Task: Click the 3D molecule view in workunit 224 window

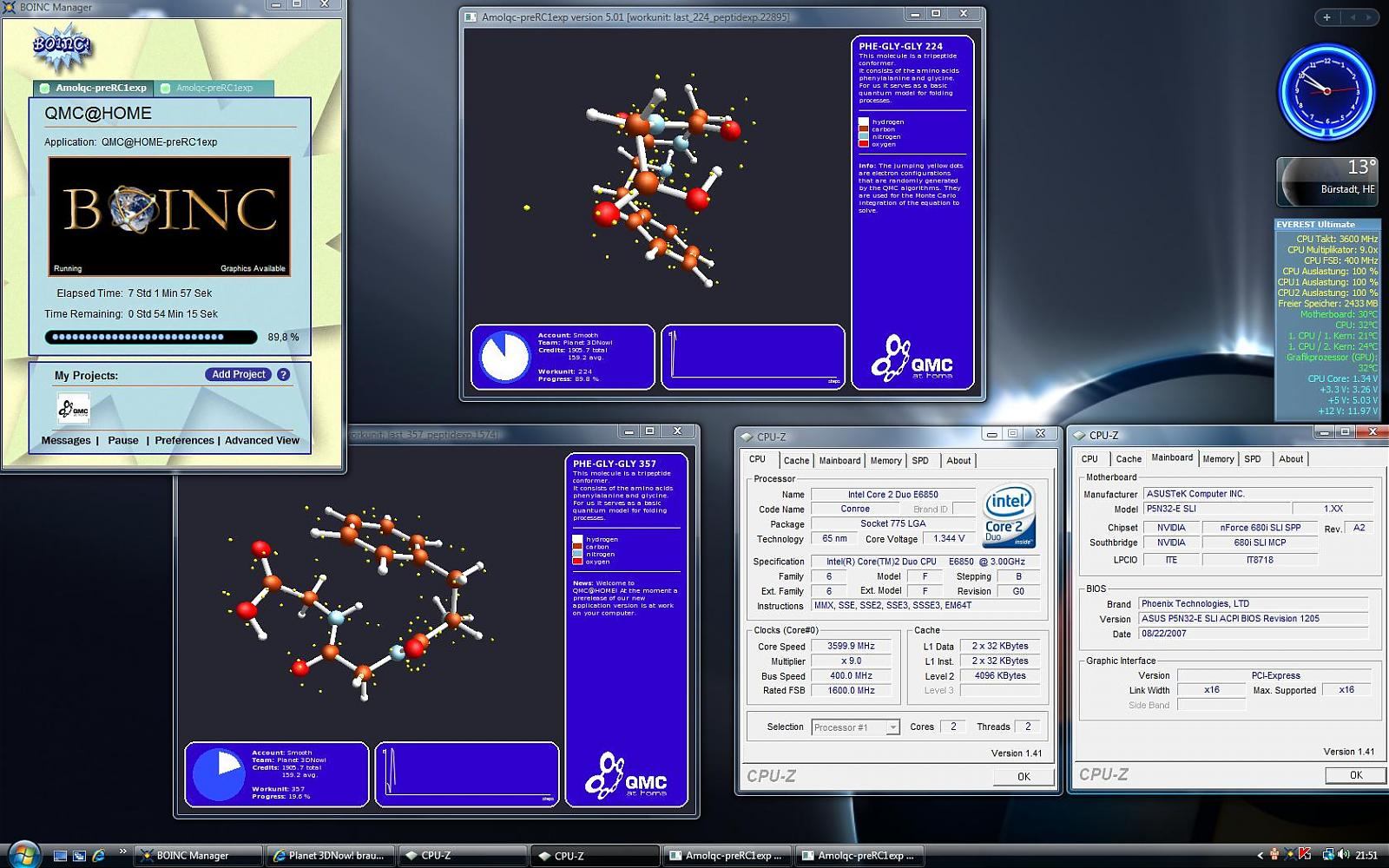Action: pyautogui.click(x=655, y=174)
